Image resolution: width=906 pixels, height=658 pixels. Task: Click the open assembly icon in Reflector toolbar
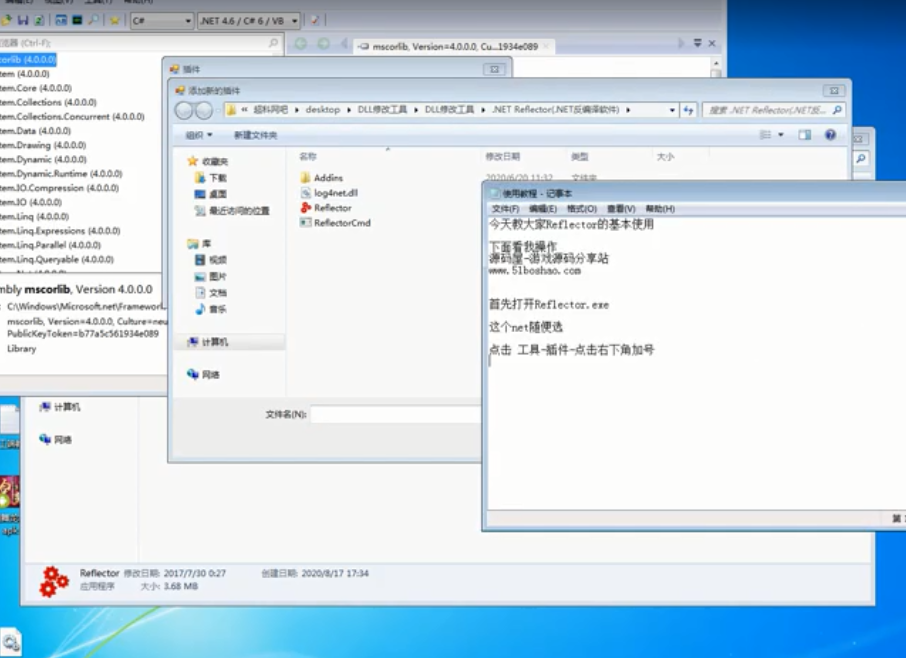[x=6, y=21]
